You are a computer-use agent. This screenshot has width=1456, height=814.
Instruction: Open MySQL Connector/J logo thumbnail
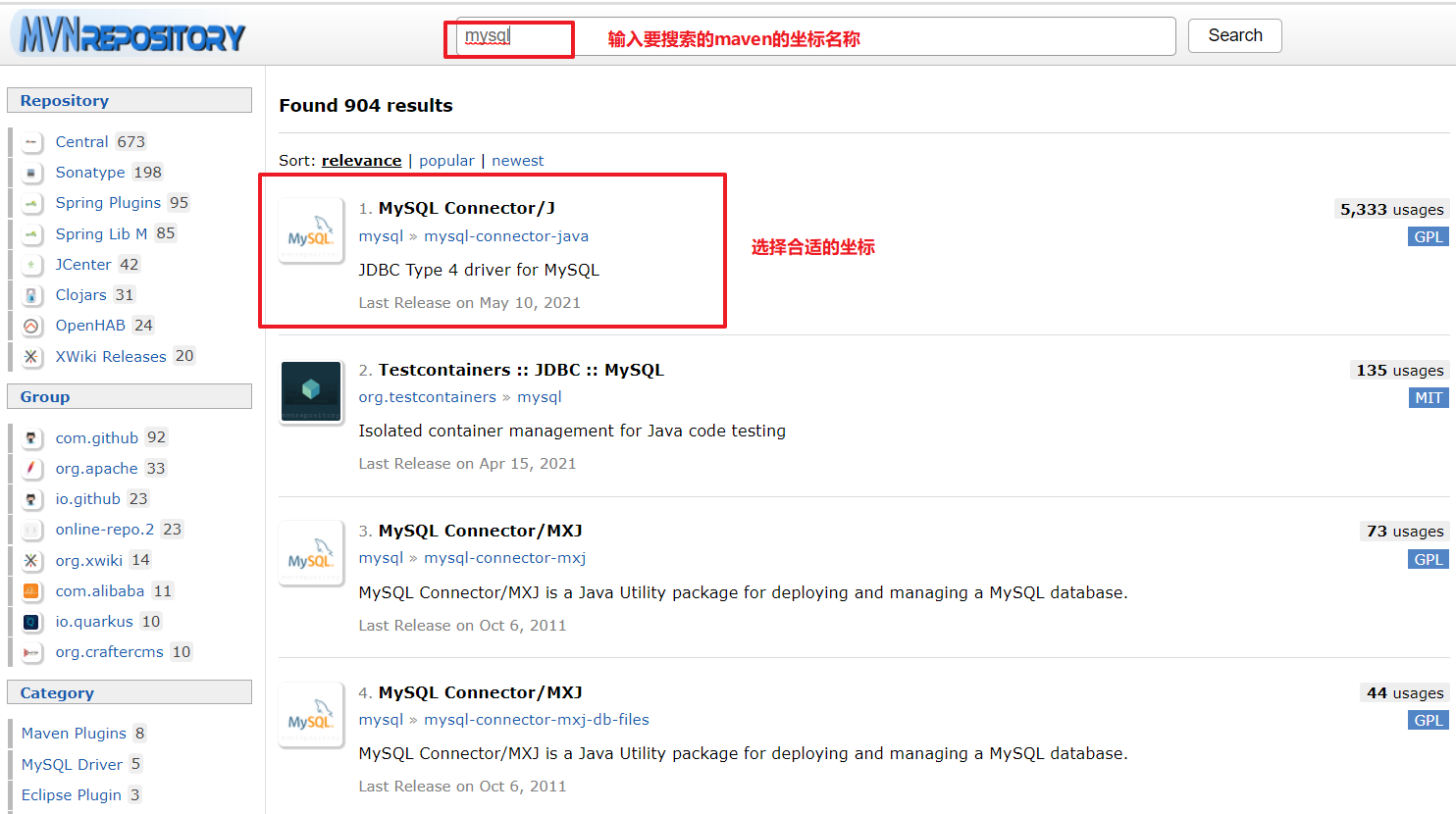(311, 231)
